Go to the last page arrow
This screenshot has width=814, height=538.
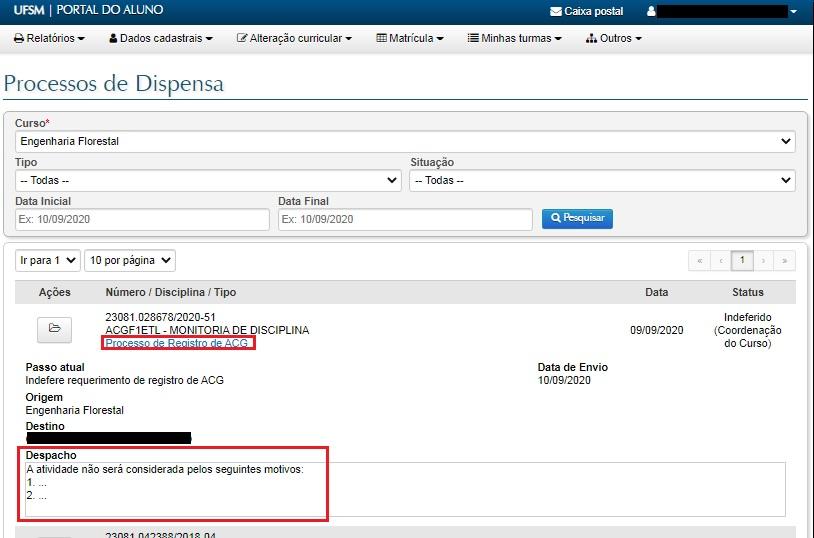pyautogui.click(x=785, y=261)
